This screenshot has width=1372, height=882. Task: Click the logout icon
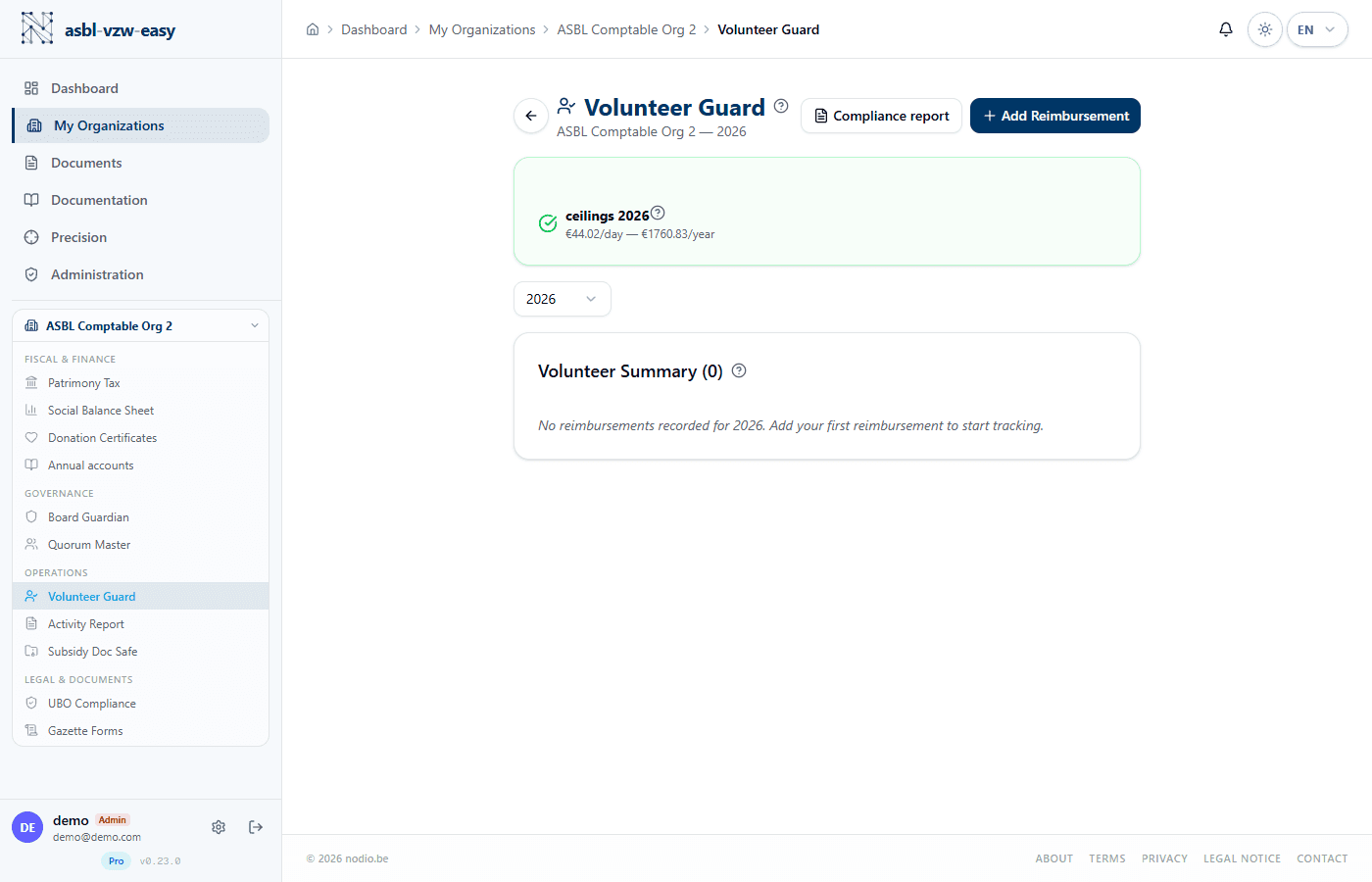pos(256,827)
